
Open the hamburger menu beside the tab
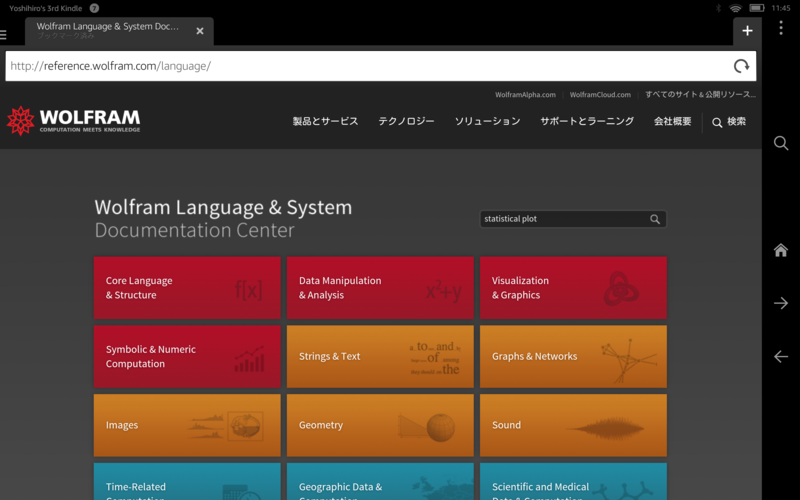[3, 35]
